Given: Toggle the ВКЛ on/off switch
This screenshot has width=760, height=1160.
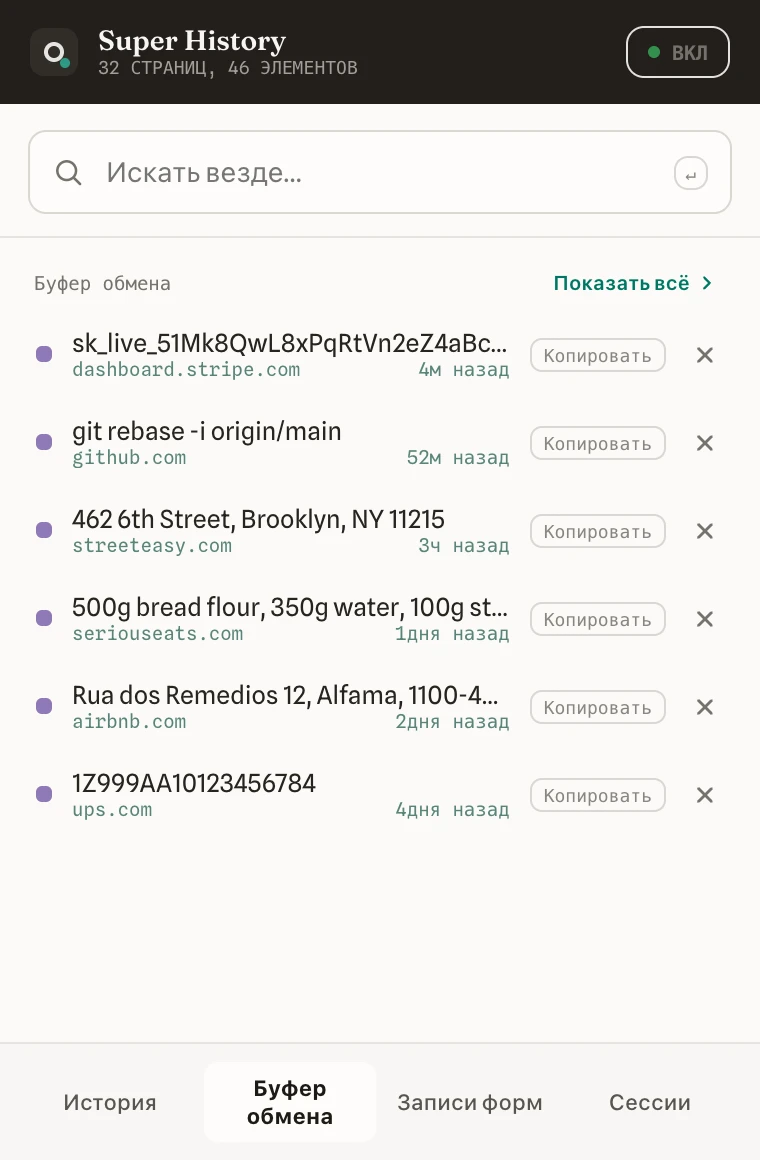Looking at the screenshot, I should (x=678, y=53).
